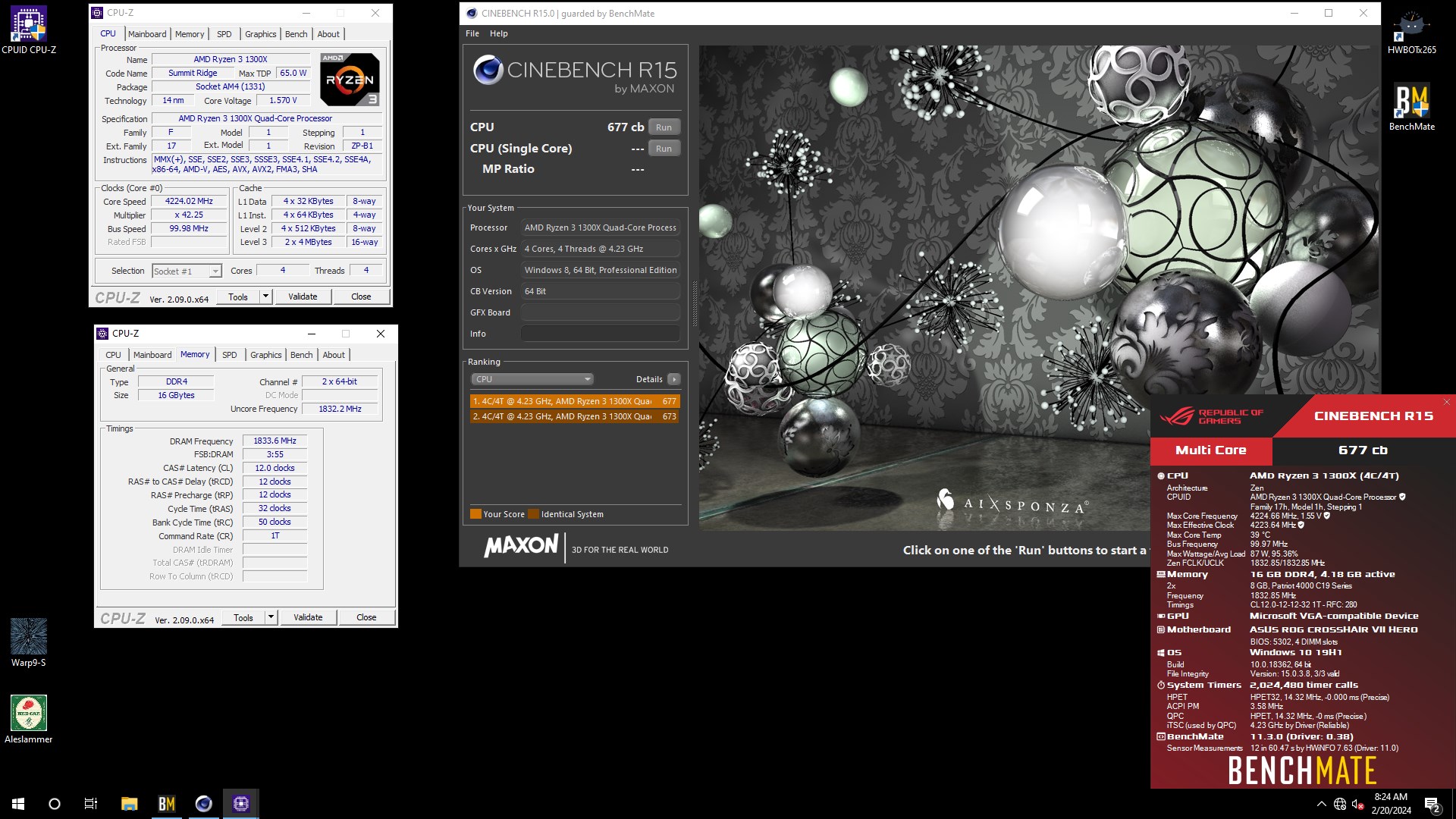
Task: Open the notification center icon
Action: click(x=1432, y=804)
